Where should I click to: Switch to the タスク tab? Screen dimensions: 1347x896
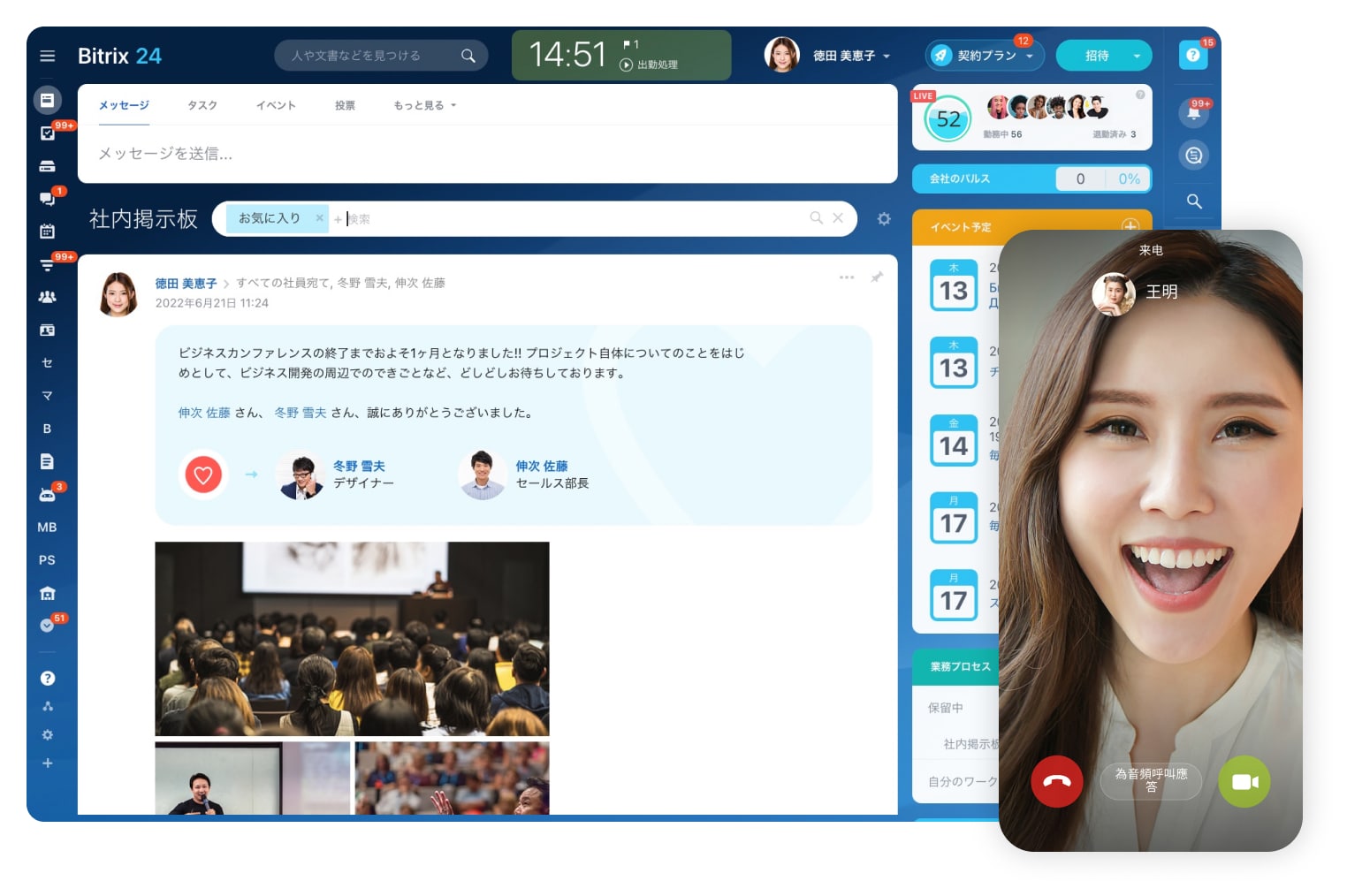click(x=202, y=105)
